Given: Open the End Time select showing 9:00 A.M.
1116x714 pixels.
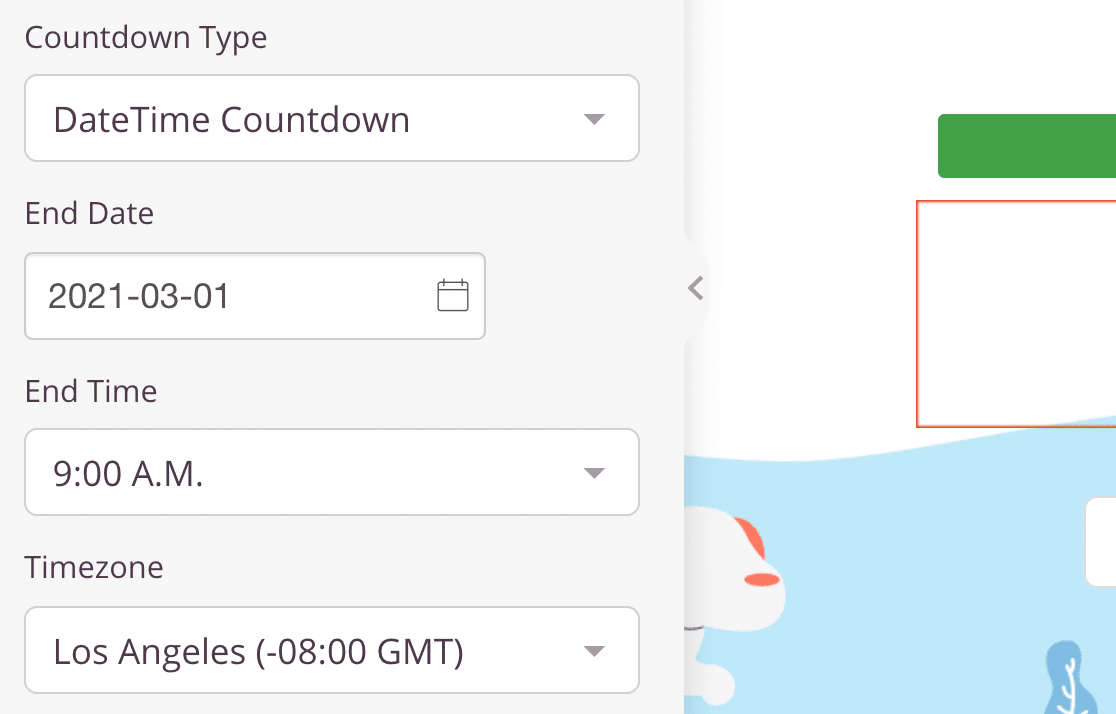Looking at the screenshot, I should tap(332, 472).
